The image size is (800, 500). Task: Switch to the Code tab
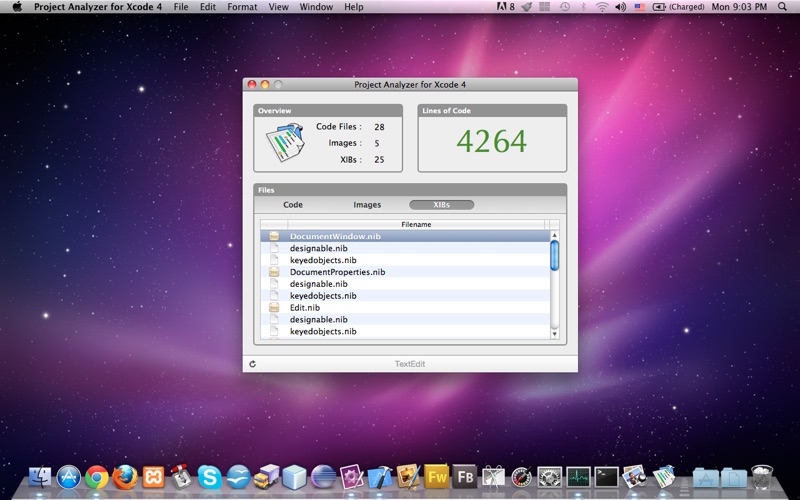(x=293, y=205)
